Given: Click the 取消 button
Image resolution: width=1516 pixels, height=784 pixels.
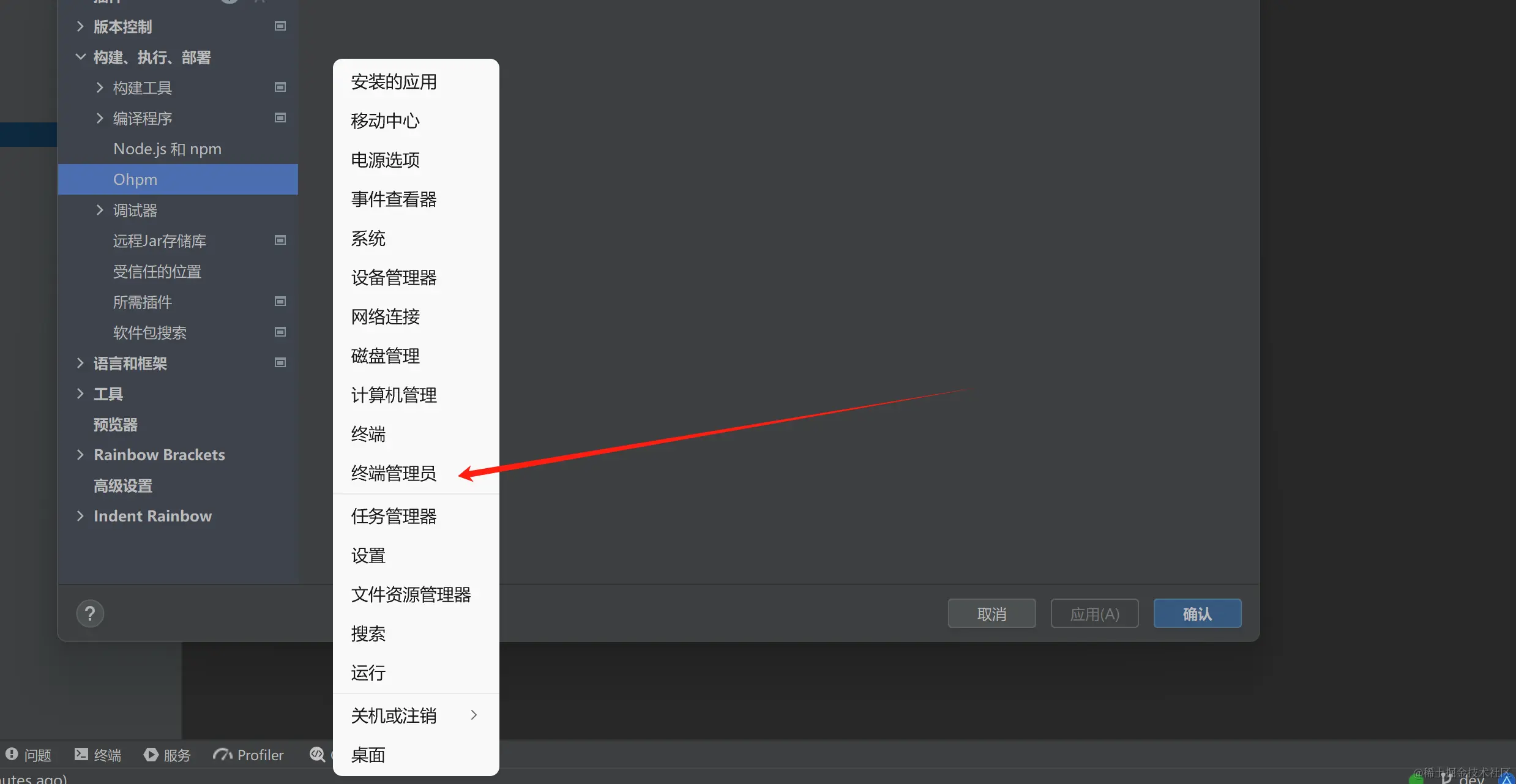Looking at the screenshot, I should pos(991,613).
